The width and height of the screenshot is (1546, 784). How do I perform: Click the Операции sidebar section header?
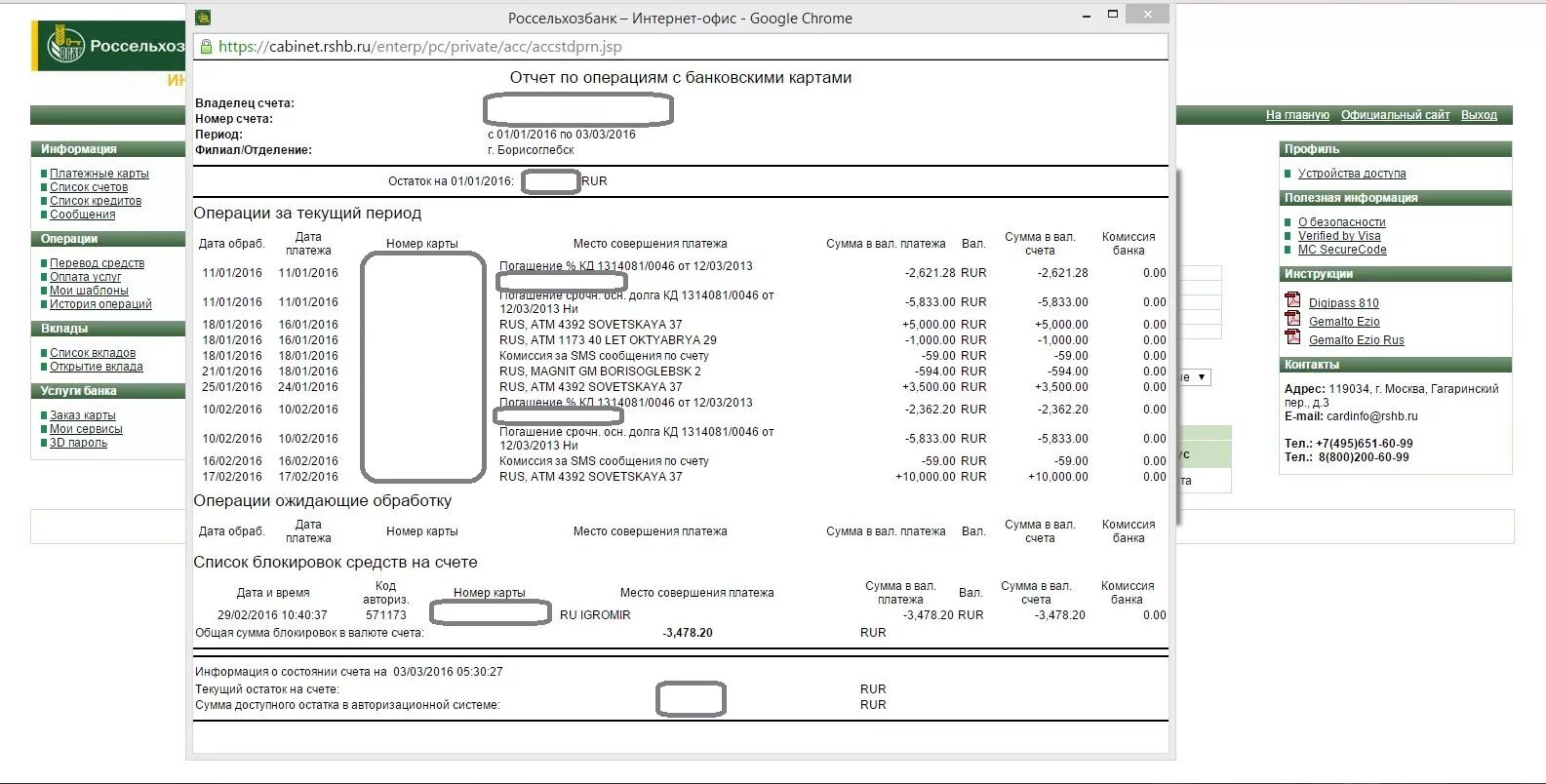pyautogui.click(x=107, y=239)
